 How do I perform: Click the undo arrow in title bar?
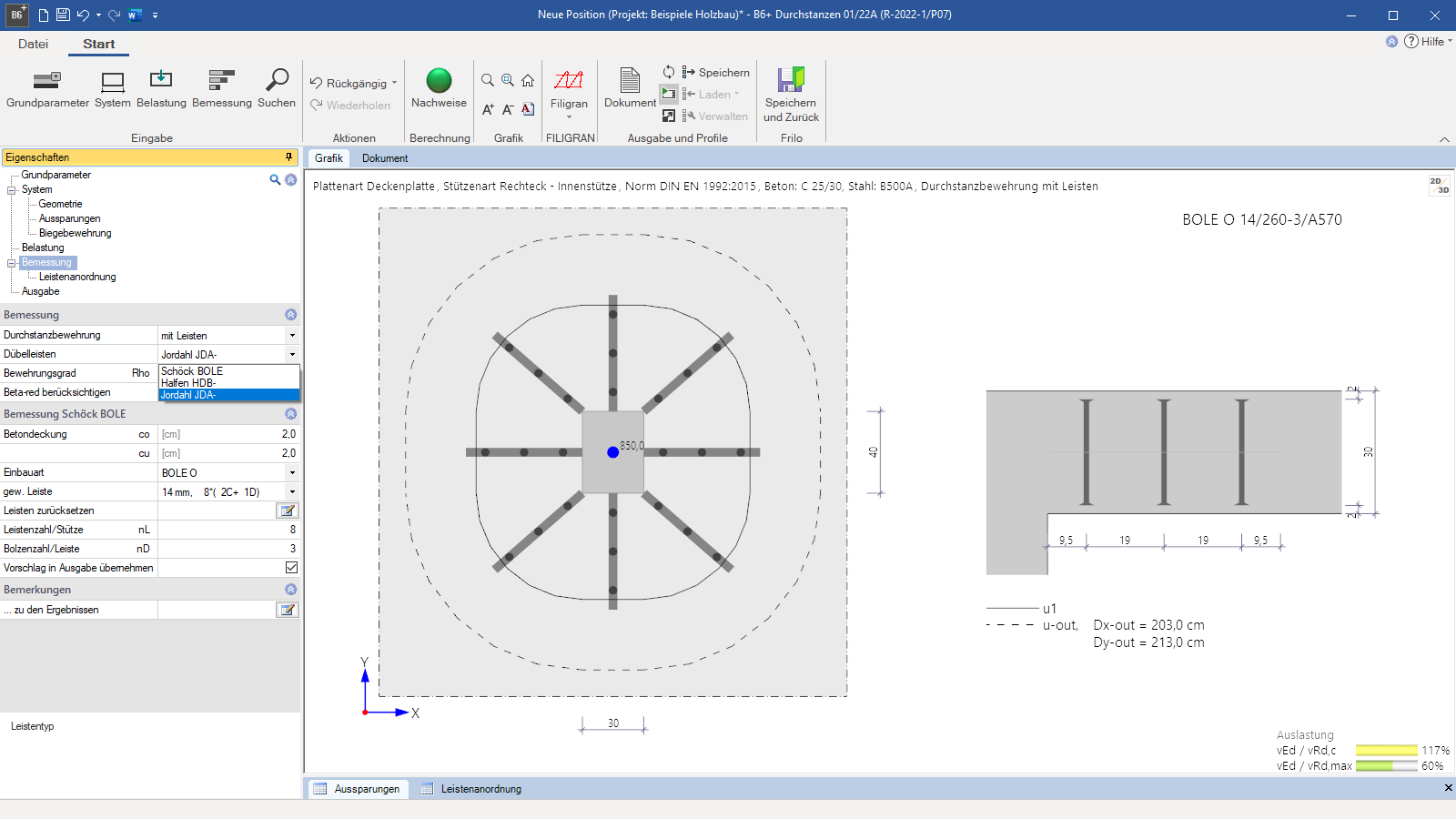(x=83, y=15)
